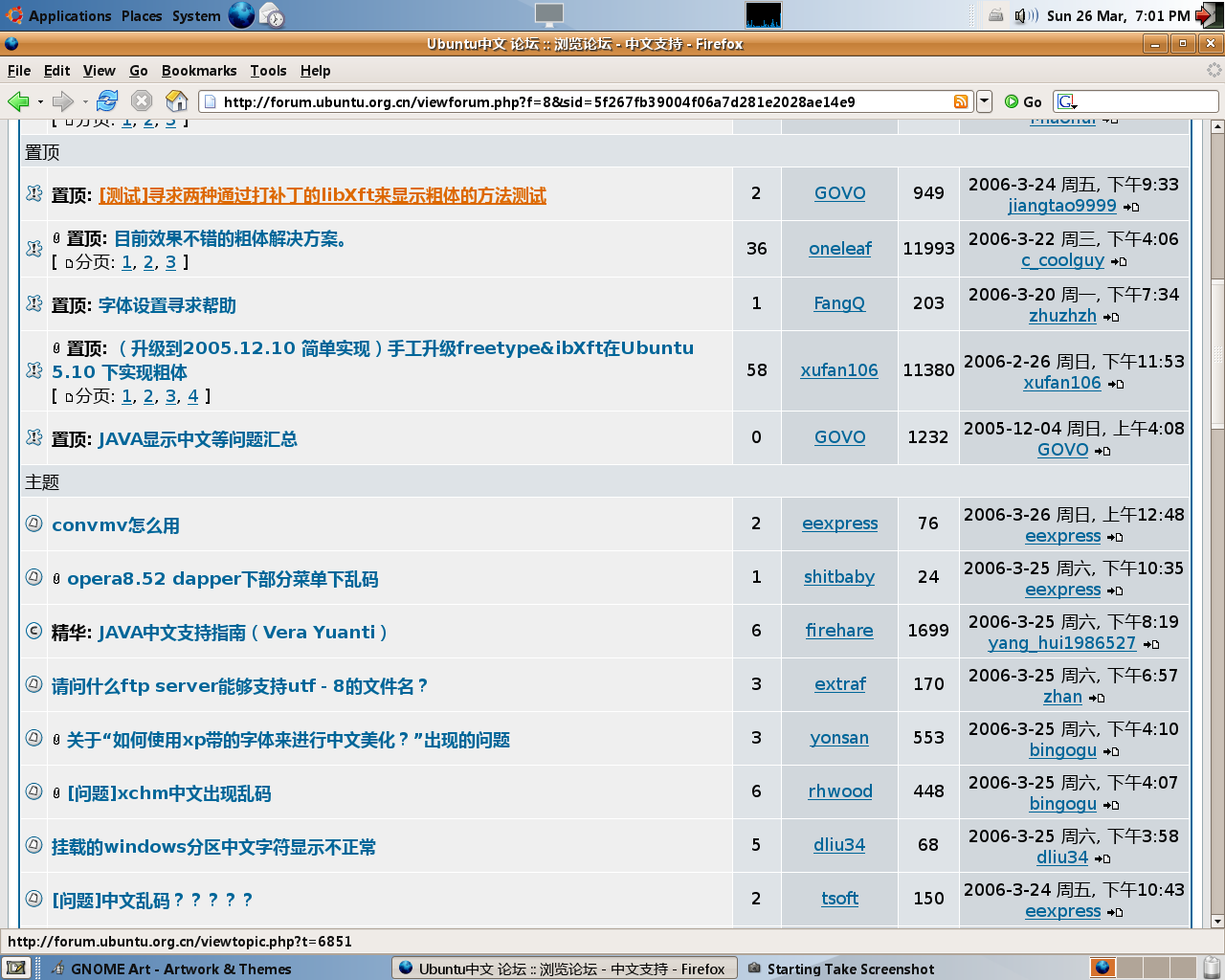Open the GNOME Applications menu
The image size is (1225, 980).
coord(59,15)
